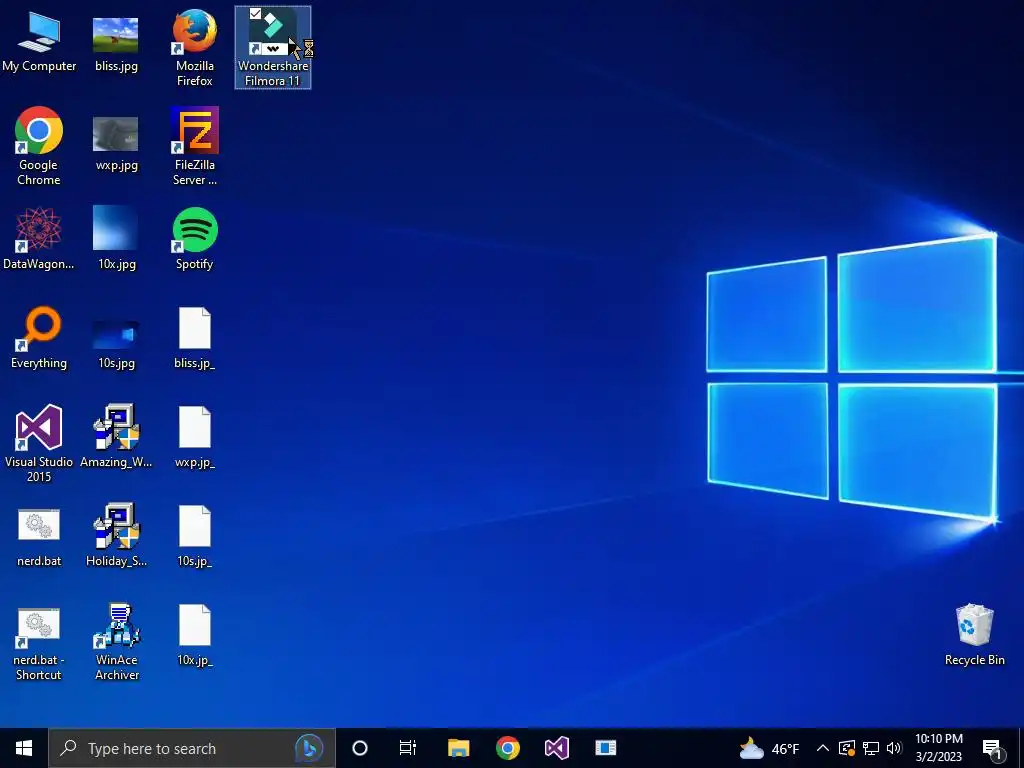This screenshot has width=1024, height=768.
Task: Expand the hidden system tray icons
Action: click(823, 748)
